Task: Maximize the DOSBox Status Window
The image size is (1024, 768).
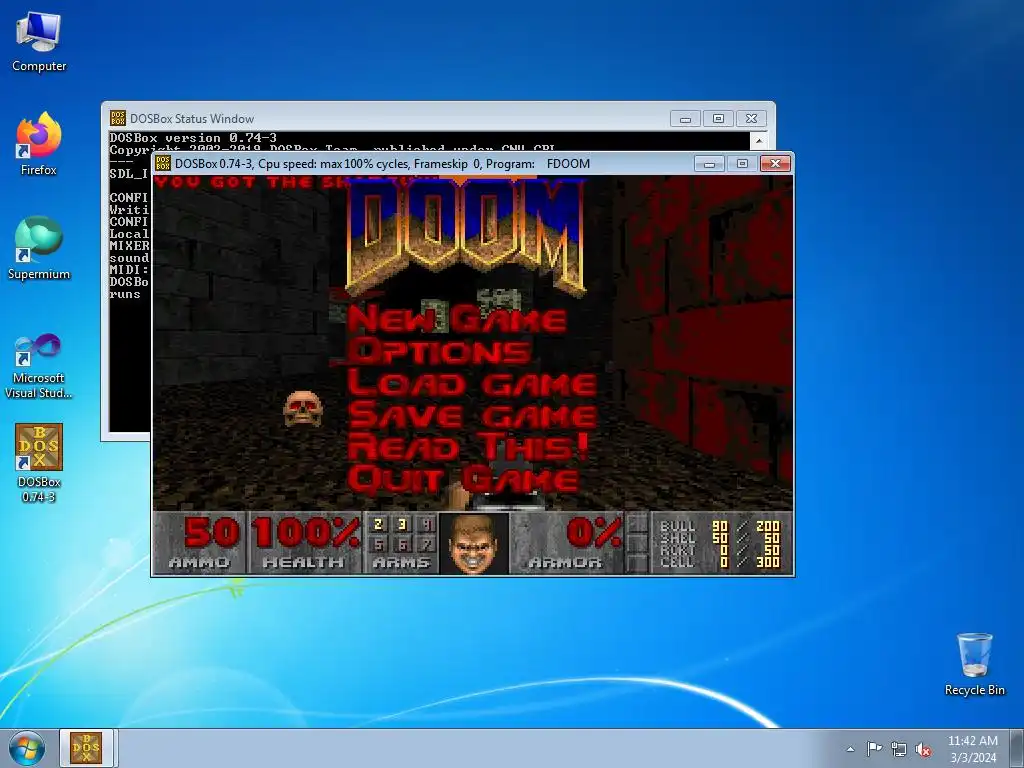Action: coord(718,118)
